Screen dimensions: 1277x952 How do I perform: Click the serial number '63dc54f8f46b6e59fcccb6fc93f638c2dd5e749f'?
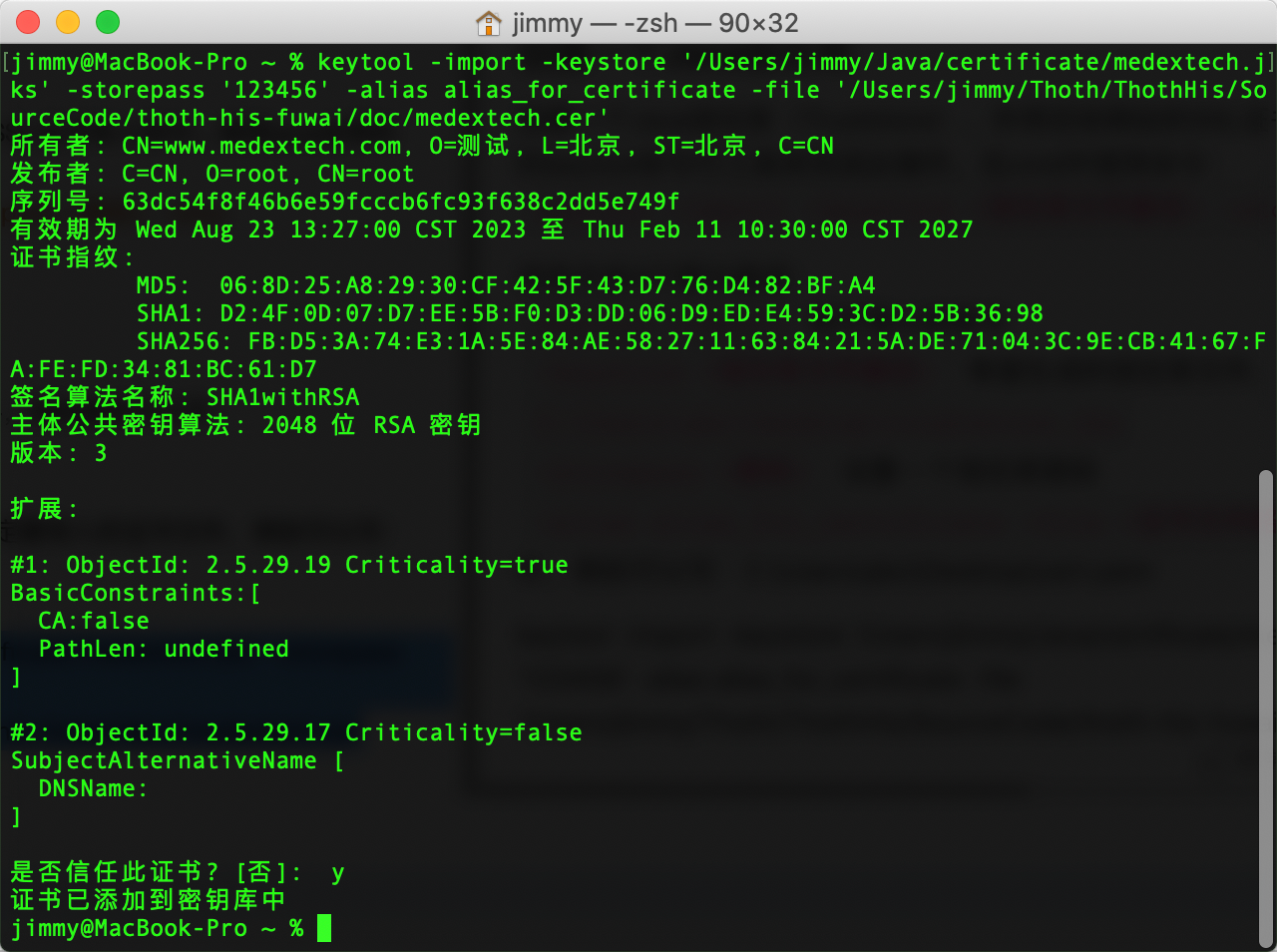pyautogui.click(x=401, y=202)
